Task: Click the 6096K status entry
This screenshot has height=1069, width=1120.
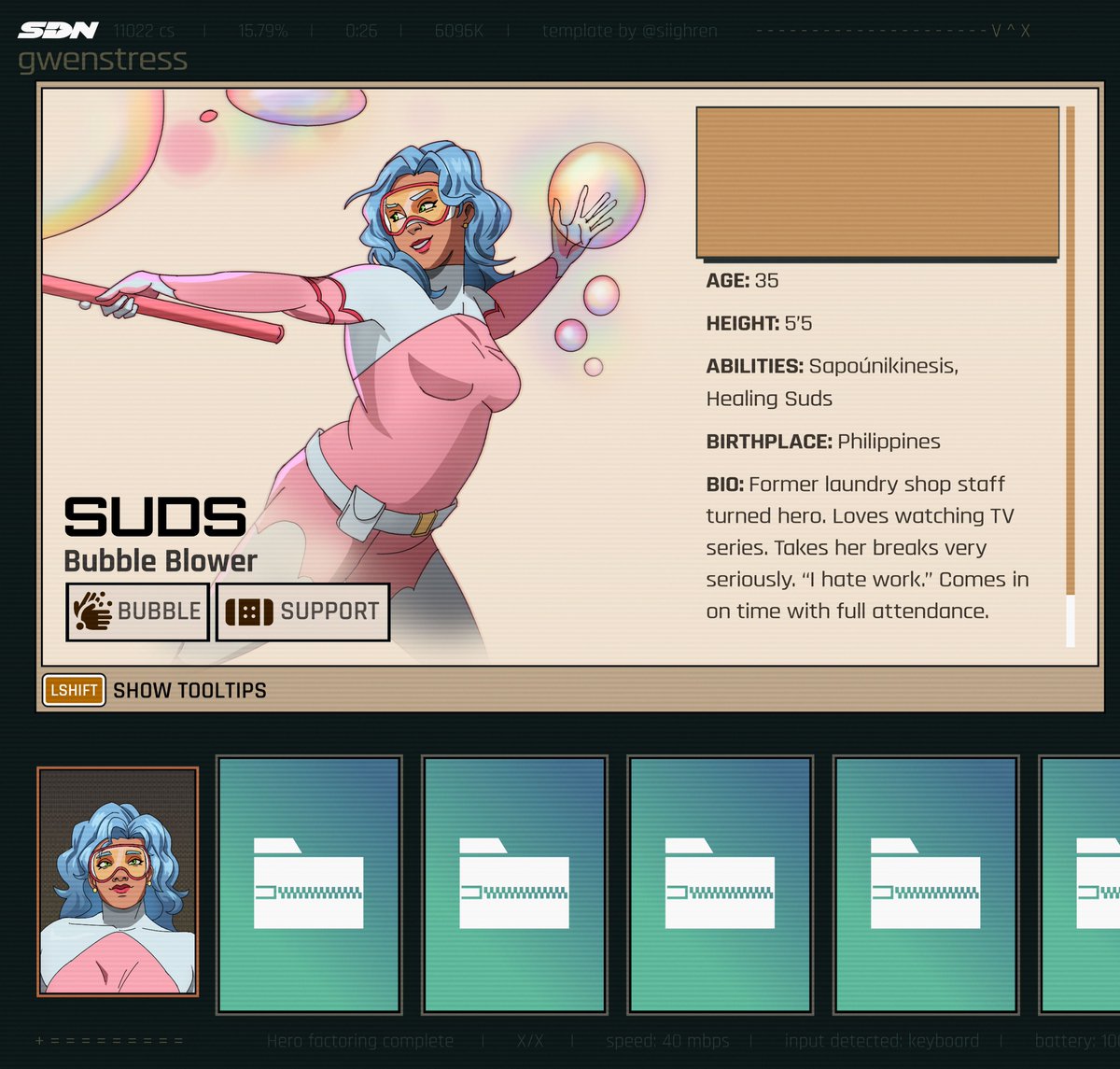Action: tap(459, 31)
